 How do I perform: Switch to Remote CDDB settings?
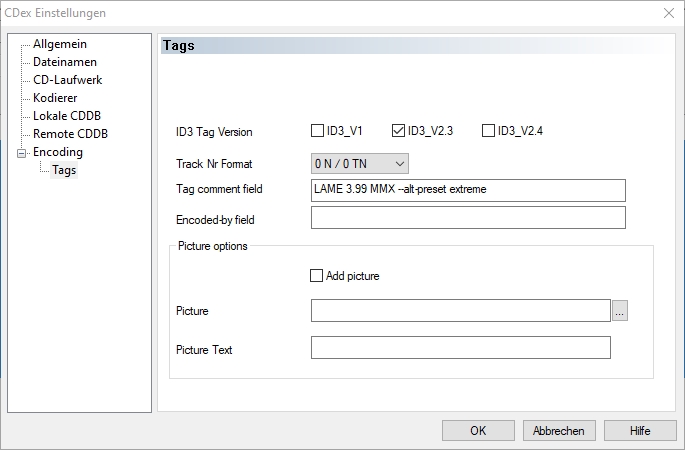coord(70,134)
